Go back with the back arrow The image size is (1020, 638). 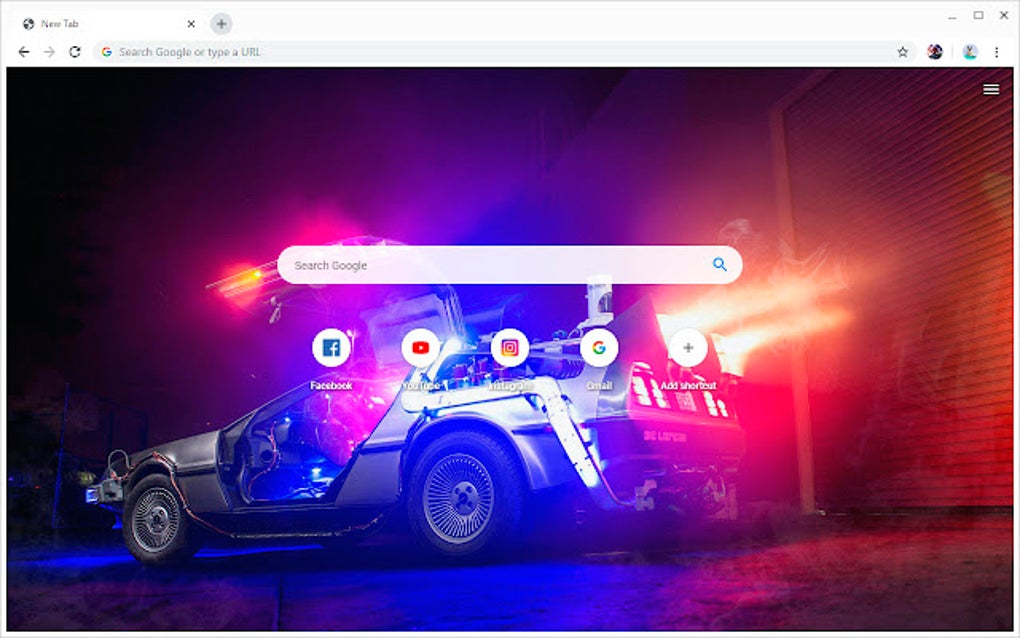pos(24,52)
